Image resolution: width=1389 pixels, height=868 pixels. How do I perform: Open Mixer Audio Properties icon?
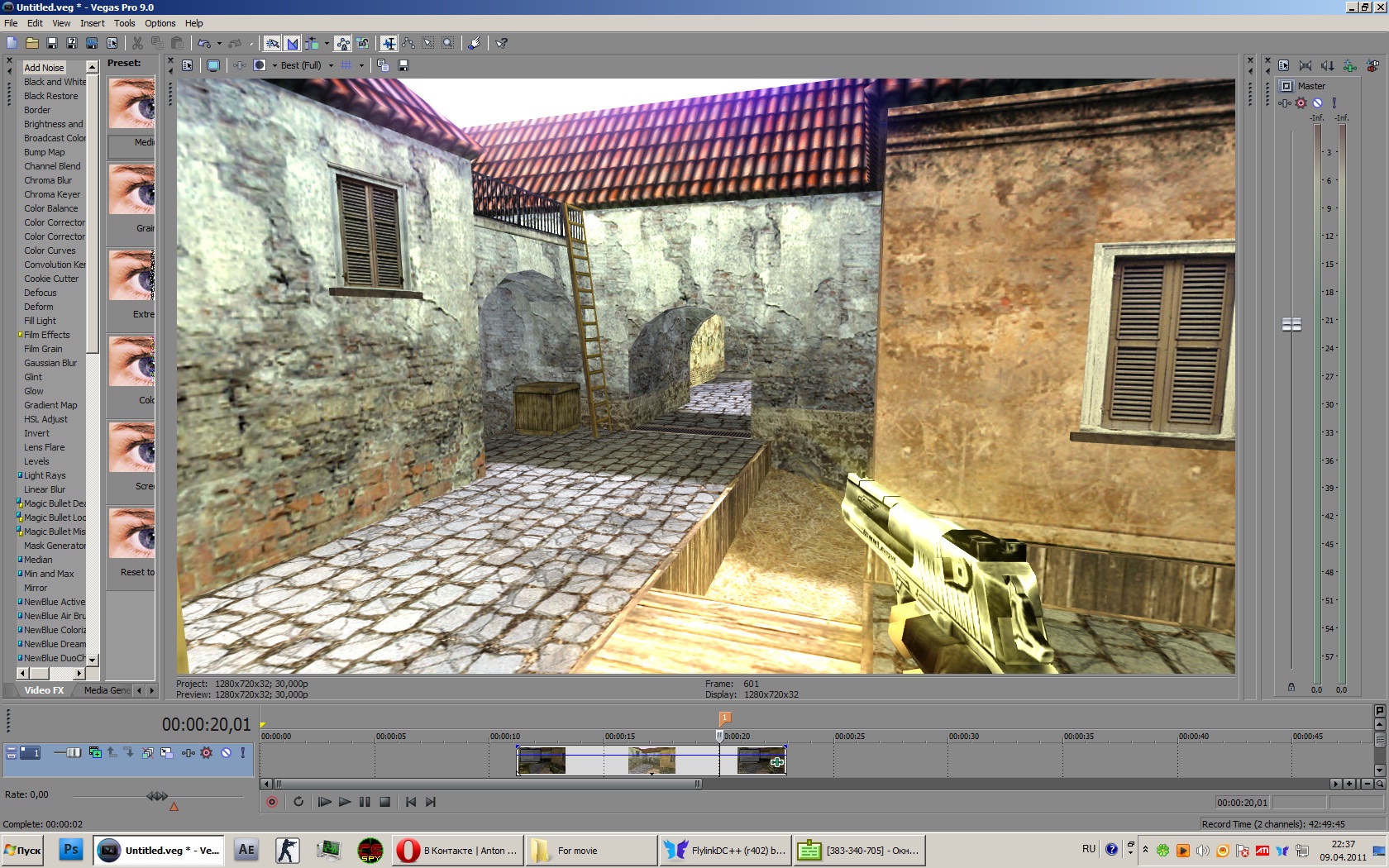(x=1283, y=65)
